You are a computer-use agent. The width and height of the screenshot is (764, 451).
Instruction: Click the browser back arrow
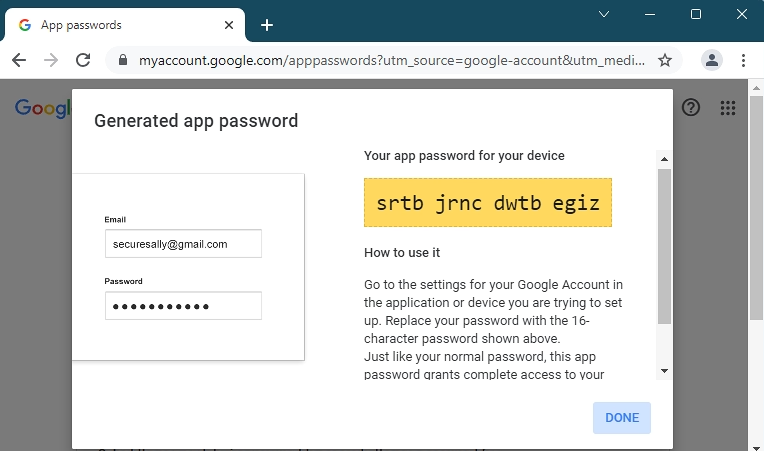point(19,60)
